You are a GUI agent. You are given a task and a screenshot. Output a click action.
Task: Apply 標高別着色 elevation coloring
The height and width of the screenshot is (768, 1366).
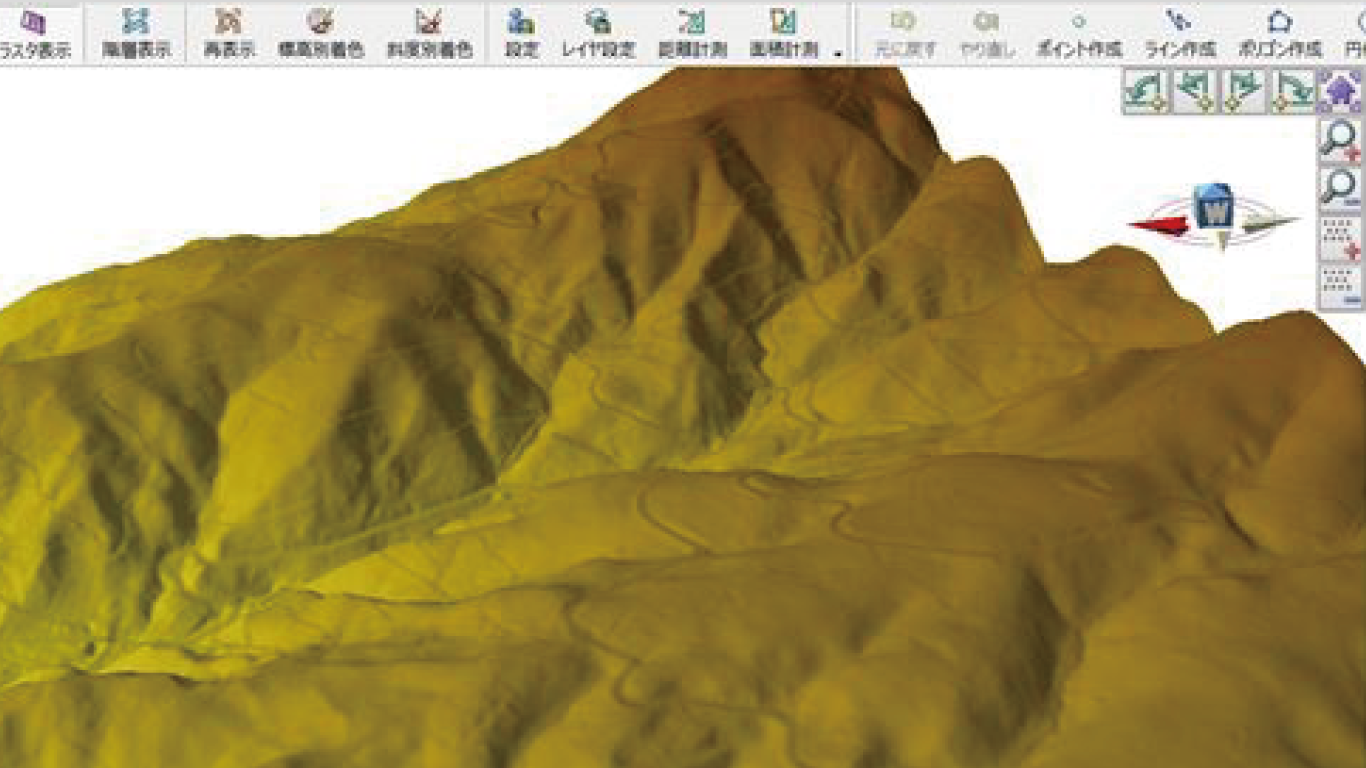320,33
